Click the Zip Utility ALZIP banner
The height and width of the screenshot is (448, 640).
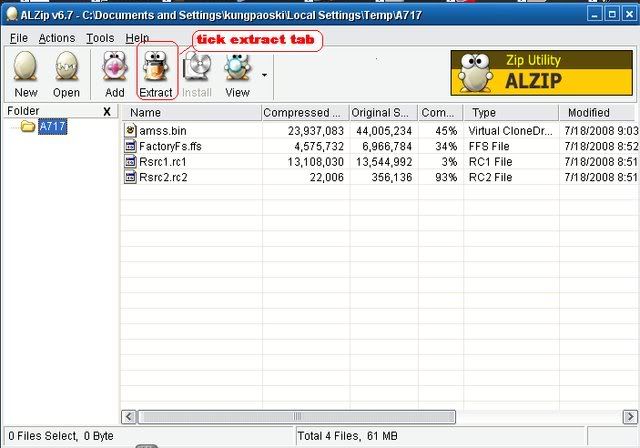click(542, 73)
